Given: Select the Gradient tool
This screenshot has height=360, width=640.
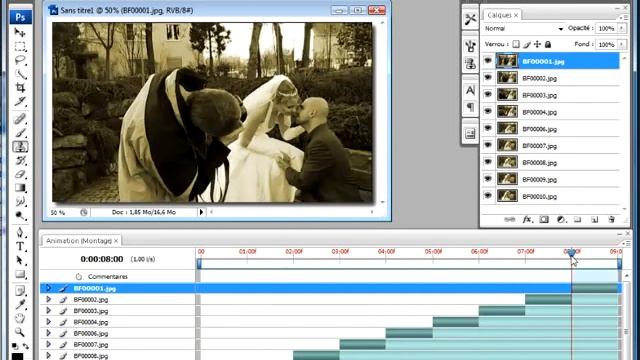Looking at the screenshot, I should pos(20,188).
